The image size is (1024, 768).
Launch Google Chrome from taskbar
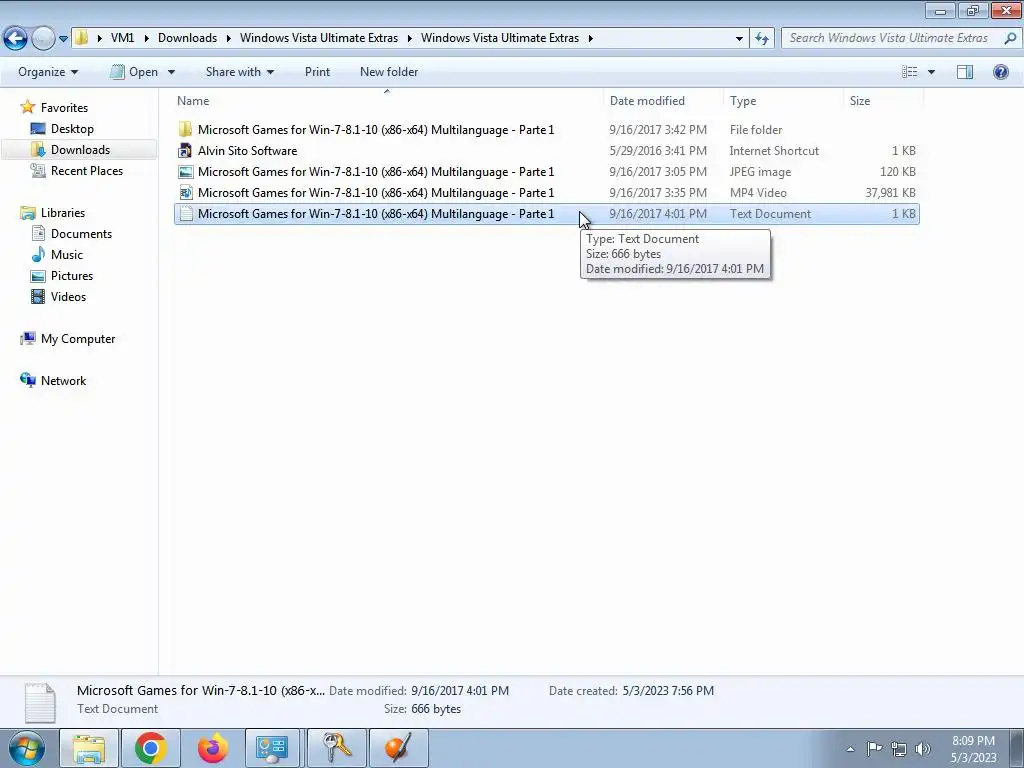151,748
